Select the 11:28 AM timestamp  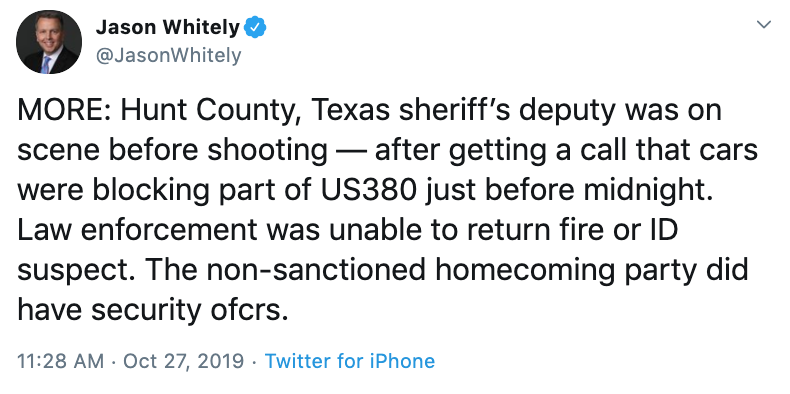pyautogui.click(x=60, y=361)
